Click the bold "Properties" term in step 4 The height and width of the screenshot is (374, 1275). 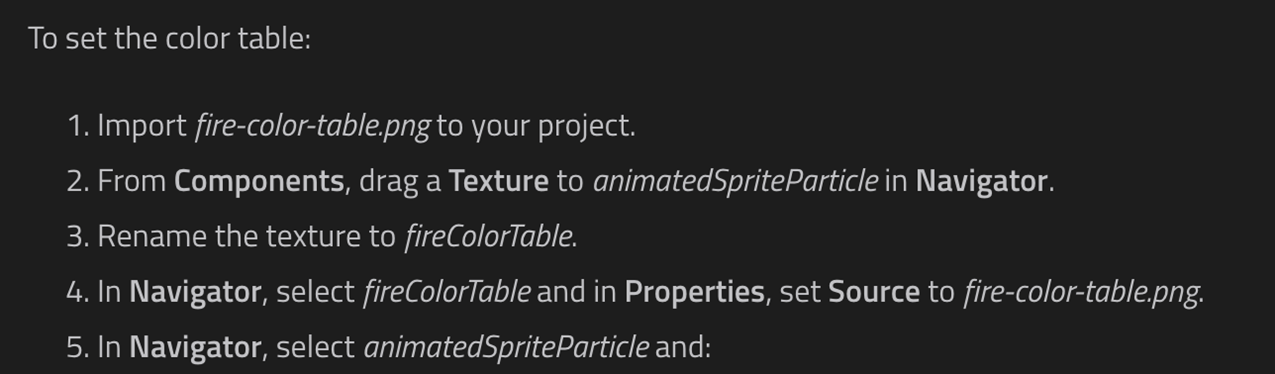click(x=695, y=292)
